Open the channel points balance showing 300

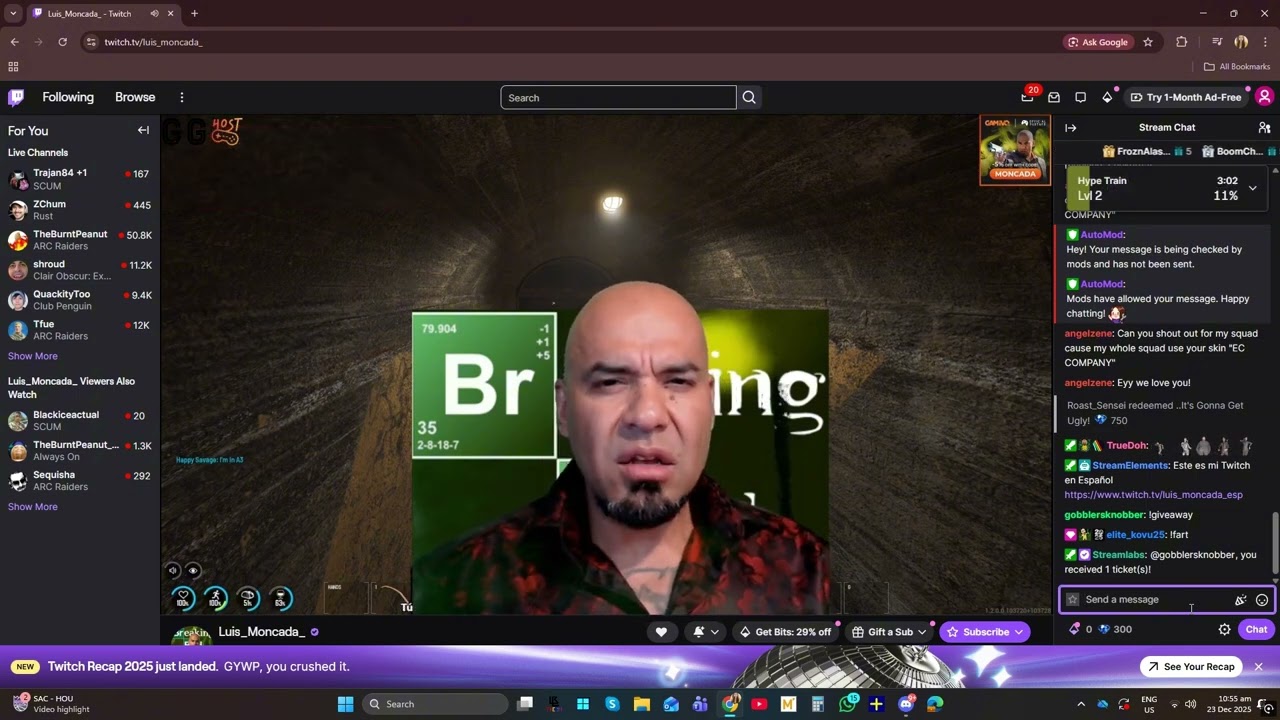[1114, 630]
